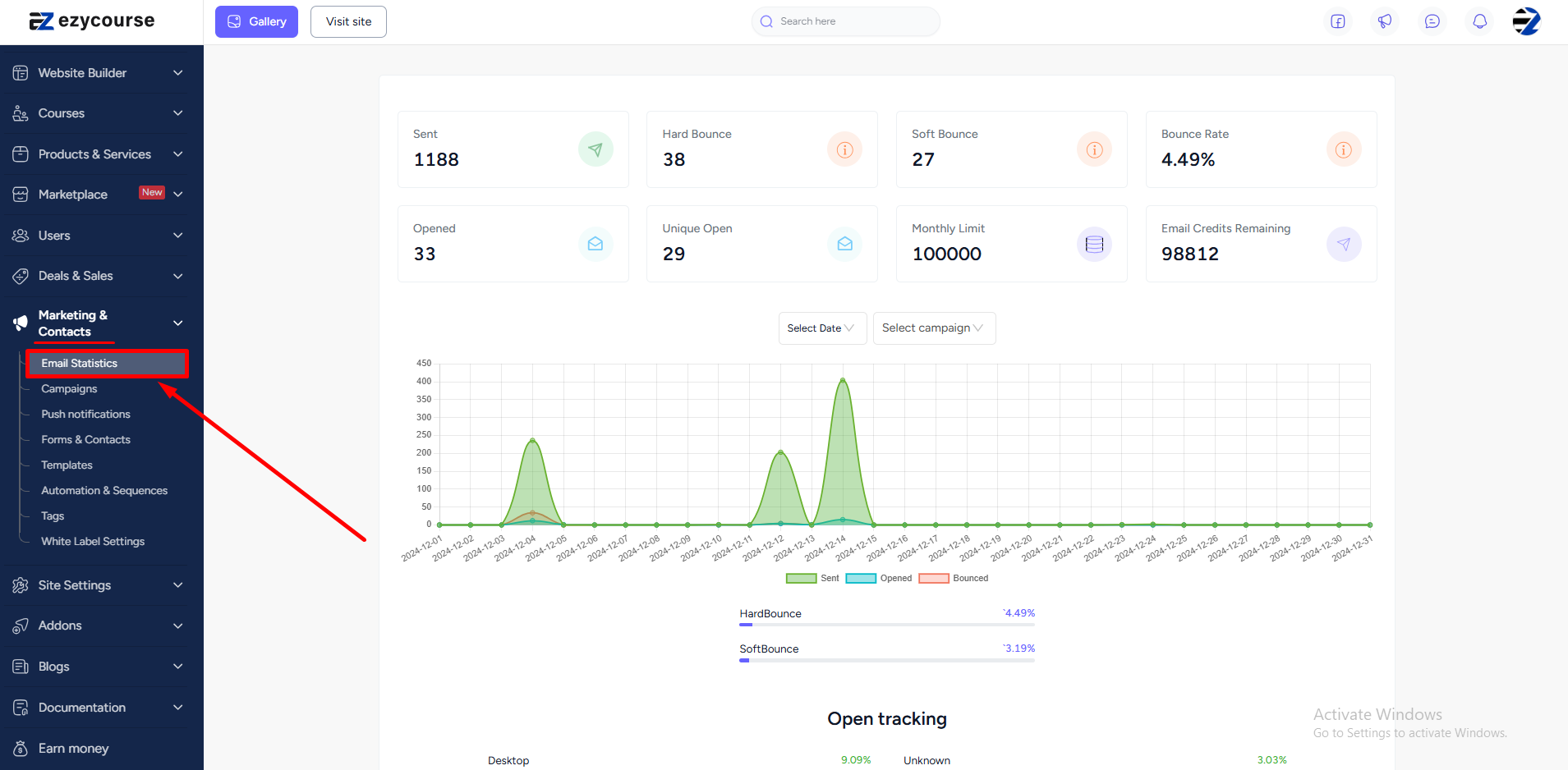The height and width of the screenshot is (770, 1568).
Task: Click the Bounce Rate info icon
Action: [1344, 149]
